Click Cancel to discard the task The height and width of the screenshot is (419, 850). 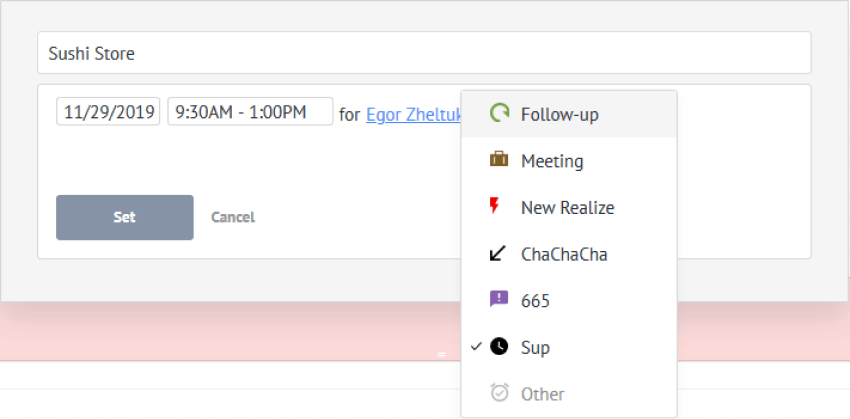point(233,217)
